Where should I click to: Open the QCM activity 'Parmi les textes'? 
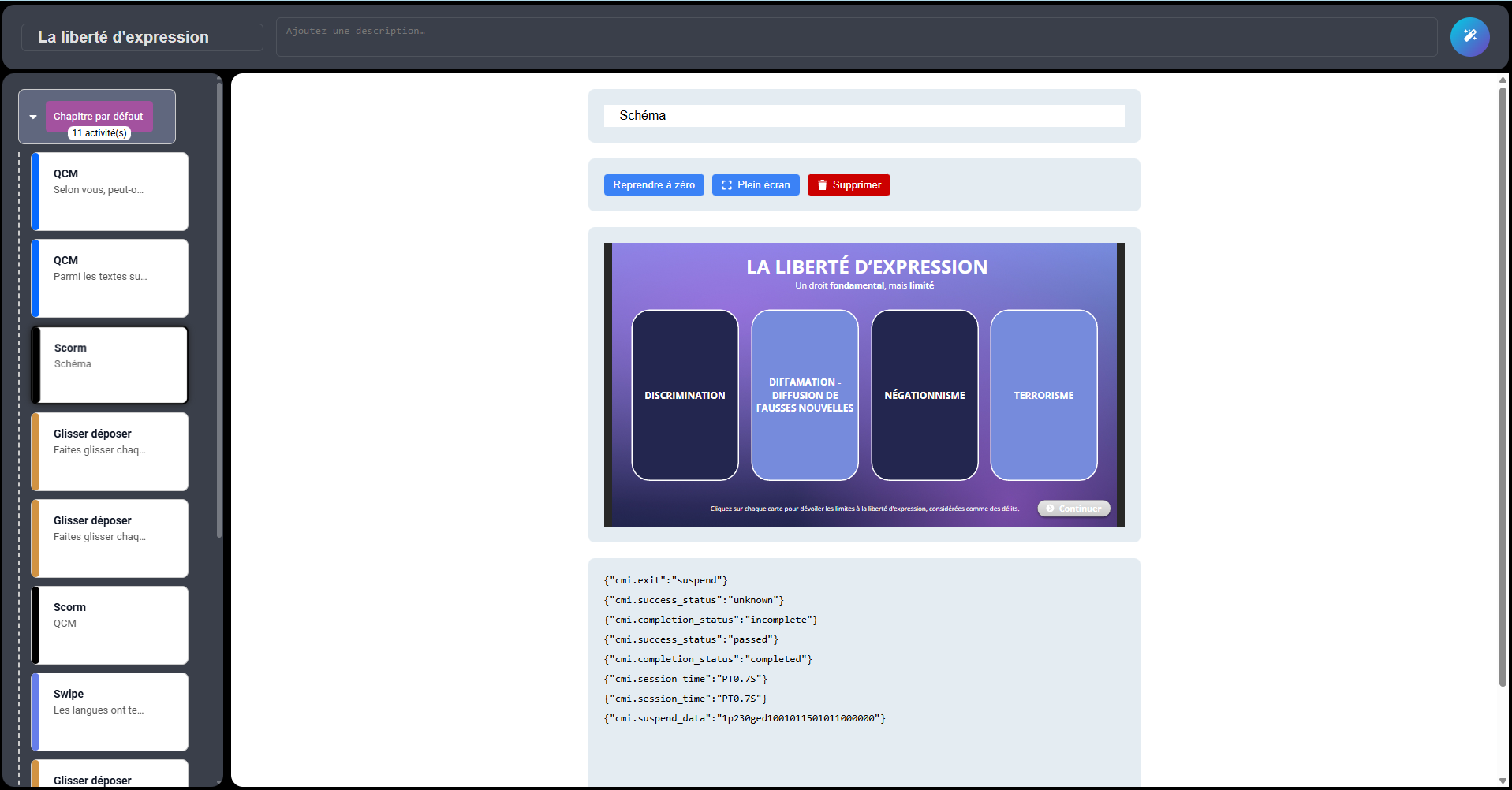(110, 278)
